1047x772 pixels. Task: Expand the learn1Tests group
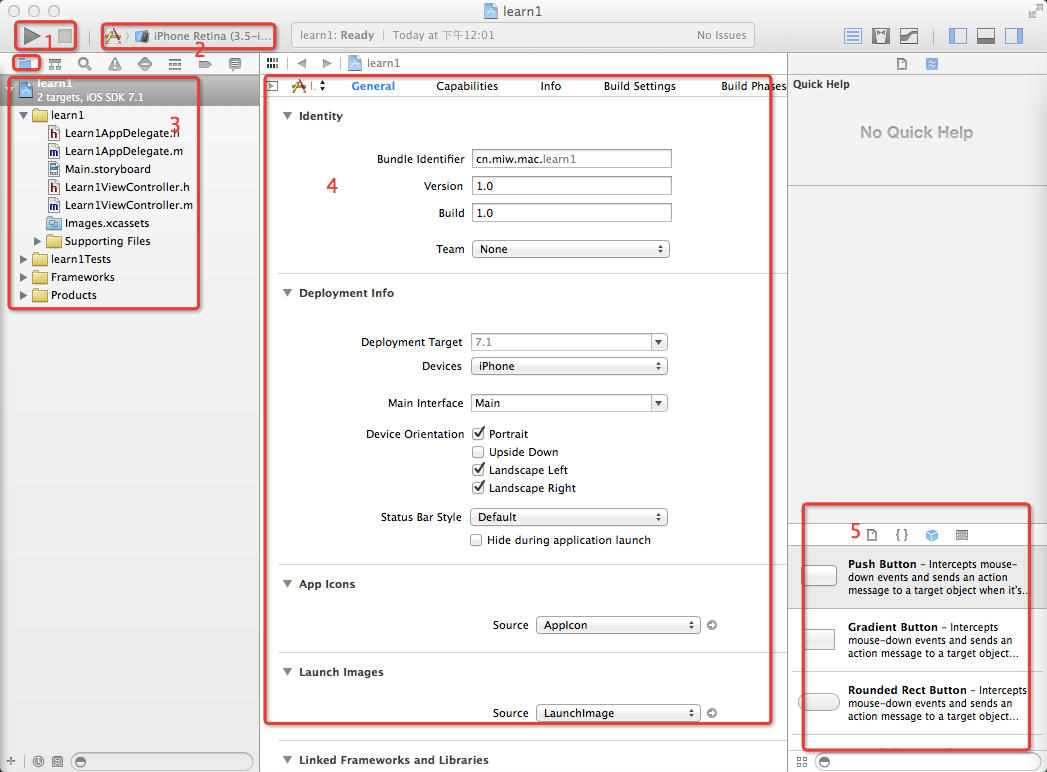[x=23, y=259]
